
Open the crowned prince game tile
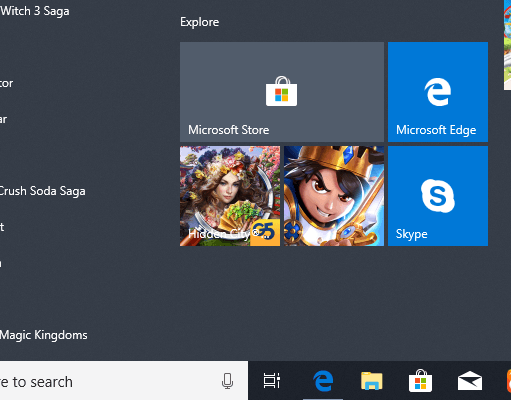(x=334, y=196)
